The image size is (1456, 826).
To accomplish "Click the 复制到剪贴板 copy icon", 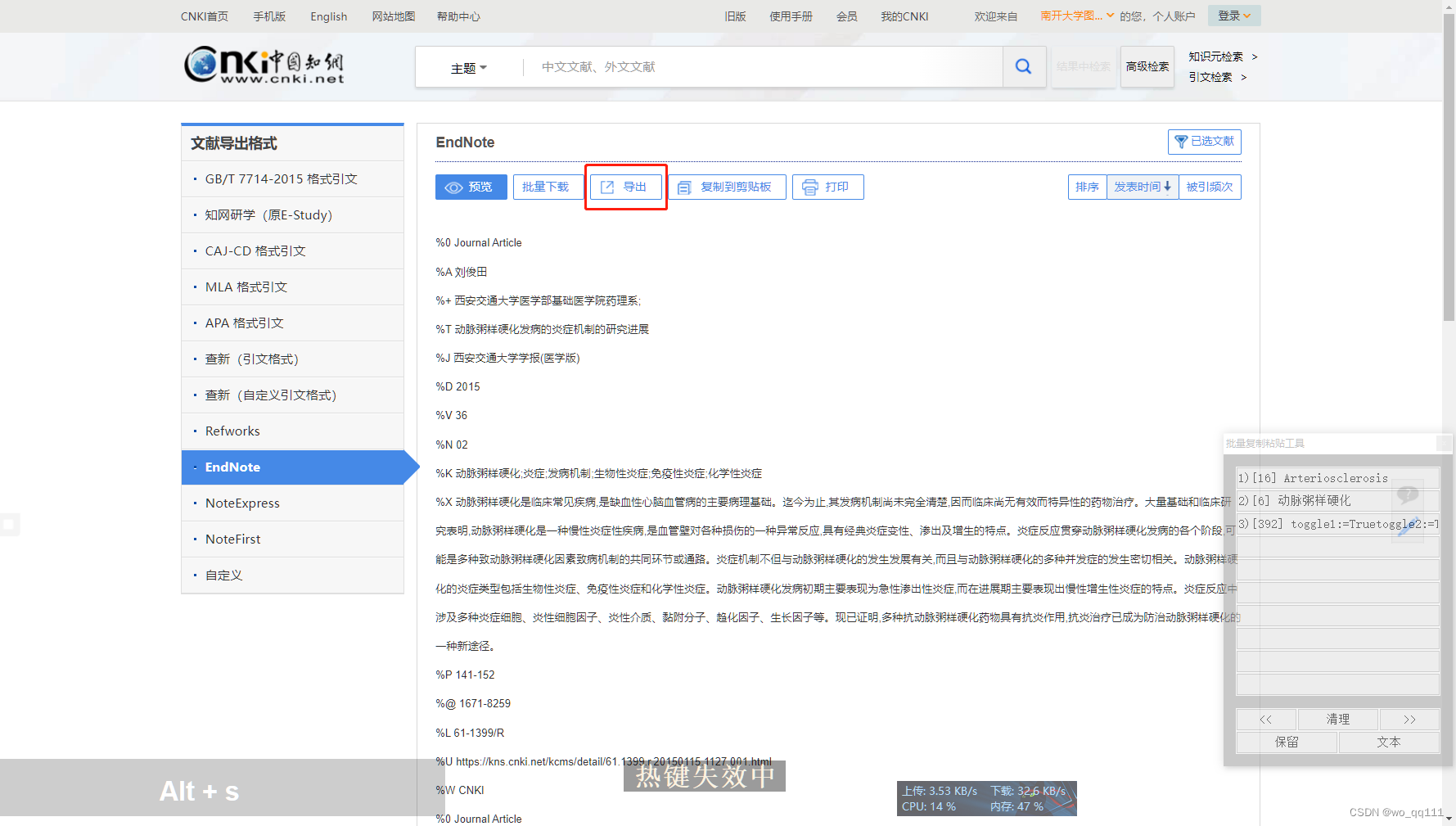I will 684,187.
